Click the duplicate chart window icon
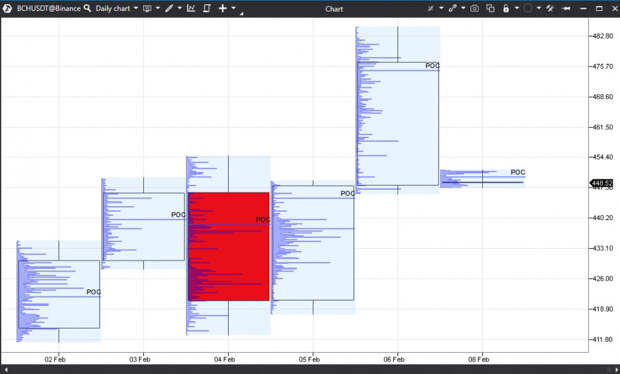The height and width of the screenshot is (374, 620). [490, 8]
